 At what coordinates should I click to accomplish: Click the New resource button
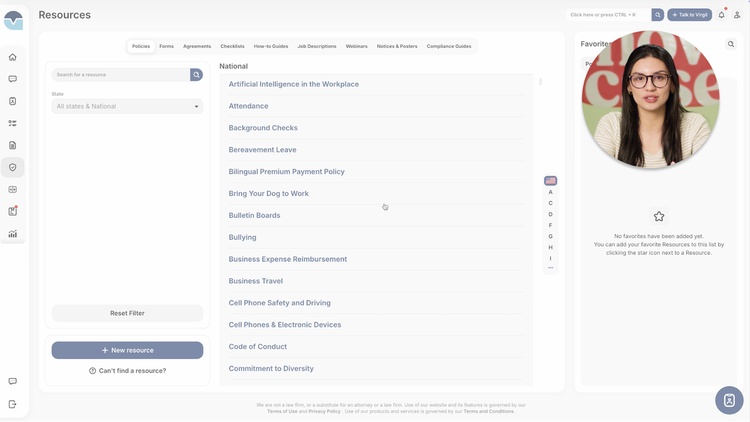pyautogui.click(x=127, y=350)
